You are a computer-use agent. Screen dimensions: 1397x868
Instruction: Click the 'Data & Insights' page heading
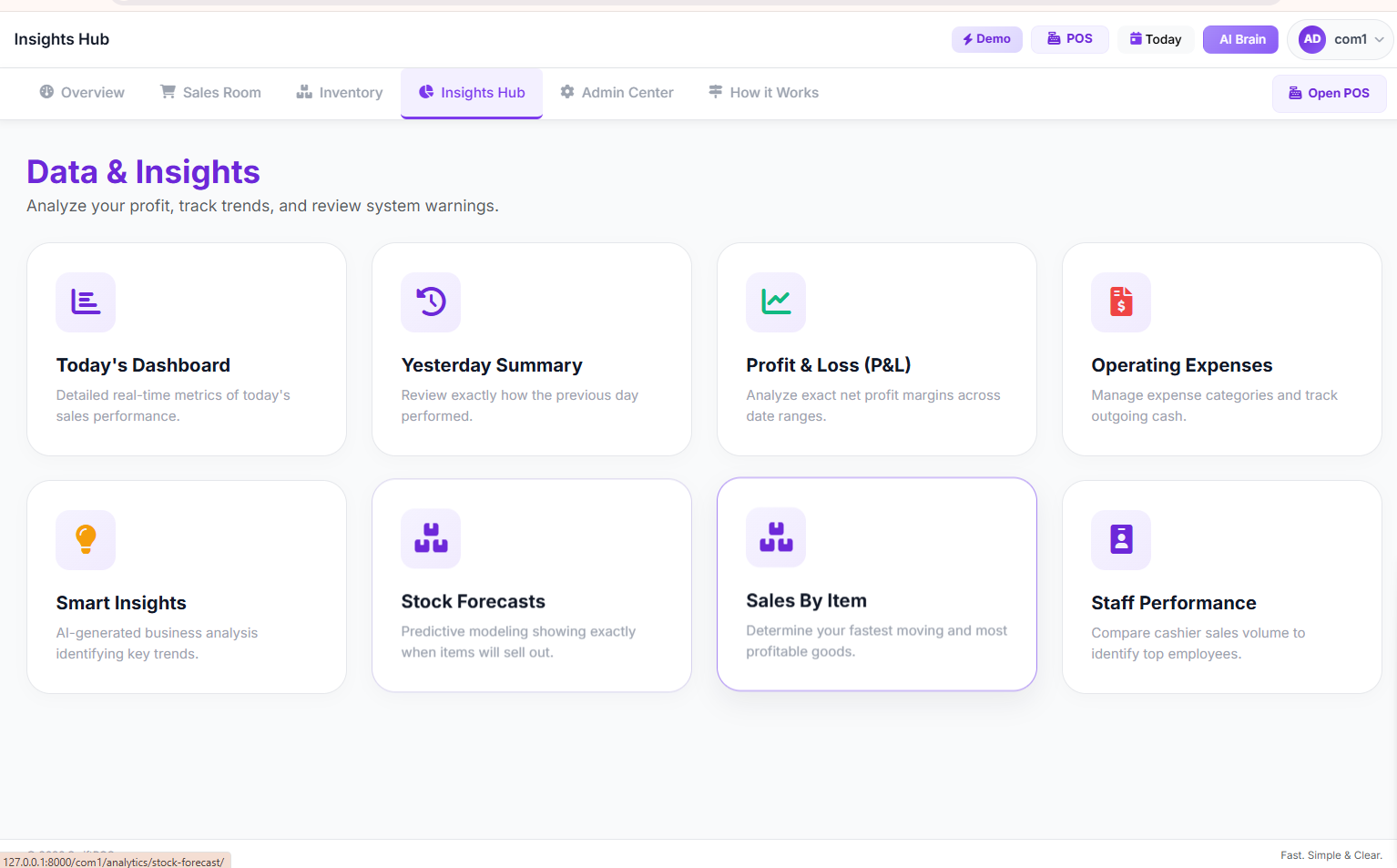click(143, 172)
